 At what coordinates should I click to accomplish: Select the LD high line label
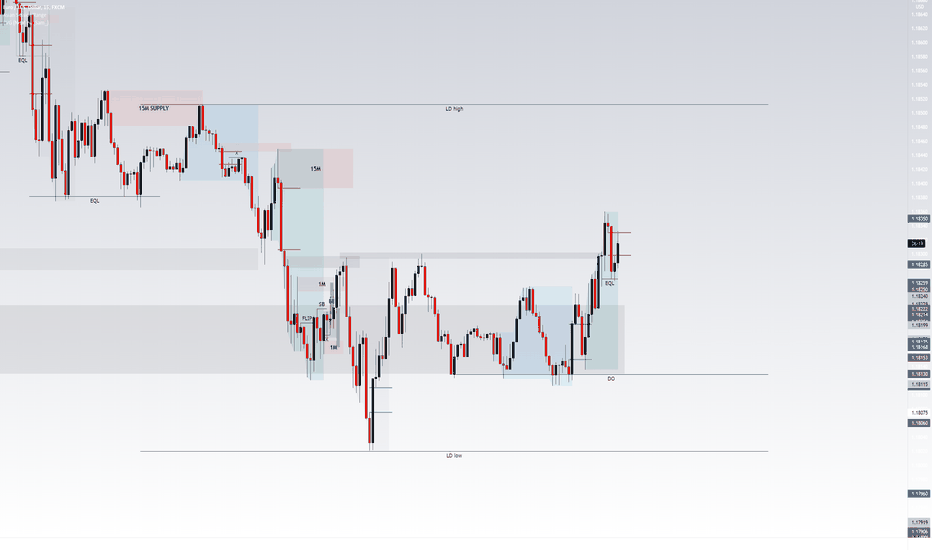tap(454, 109)
